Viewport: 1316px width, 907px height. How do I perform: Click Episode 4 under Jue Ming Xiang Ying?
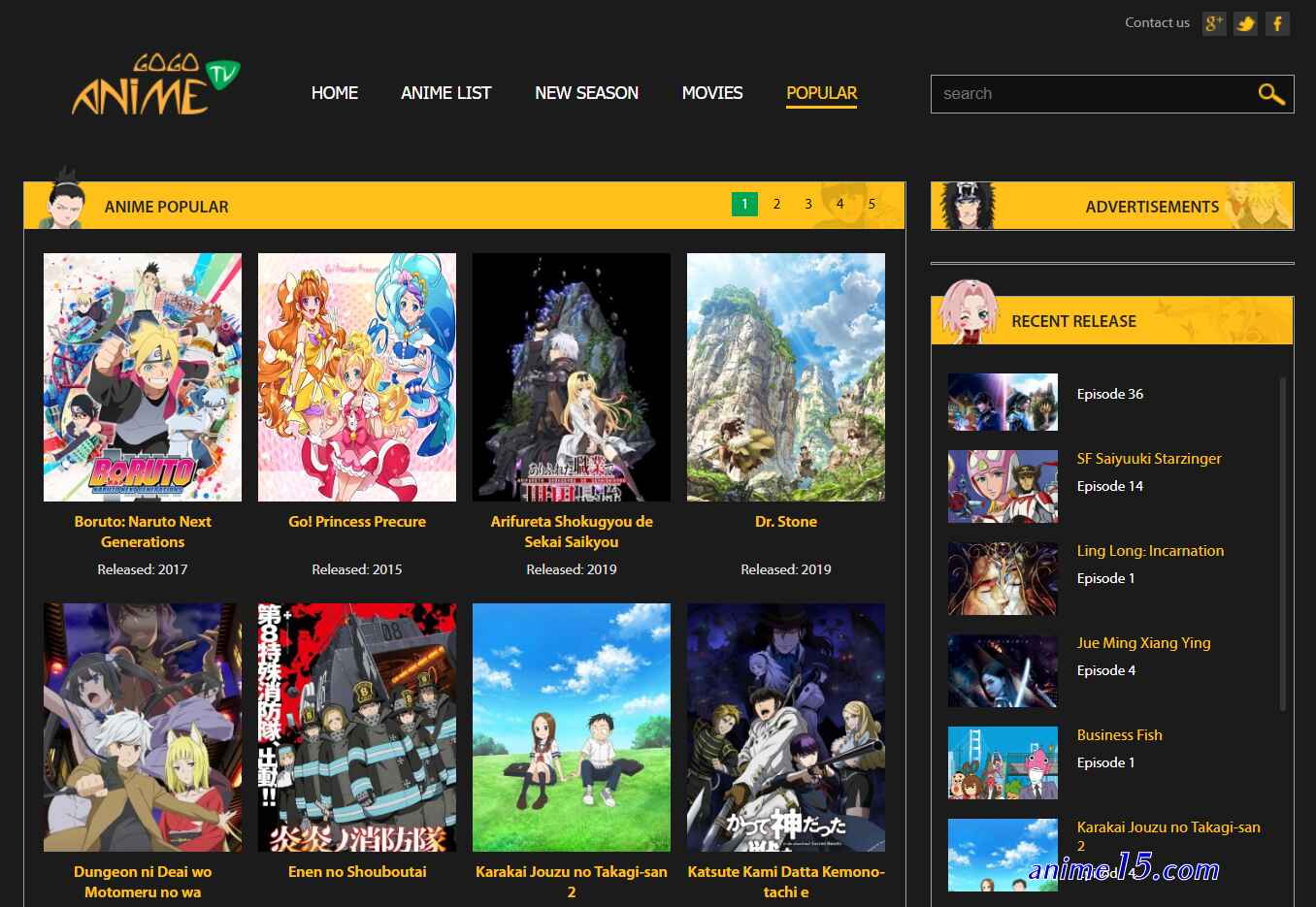(1106, 670)
